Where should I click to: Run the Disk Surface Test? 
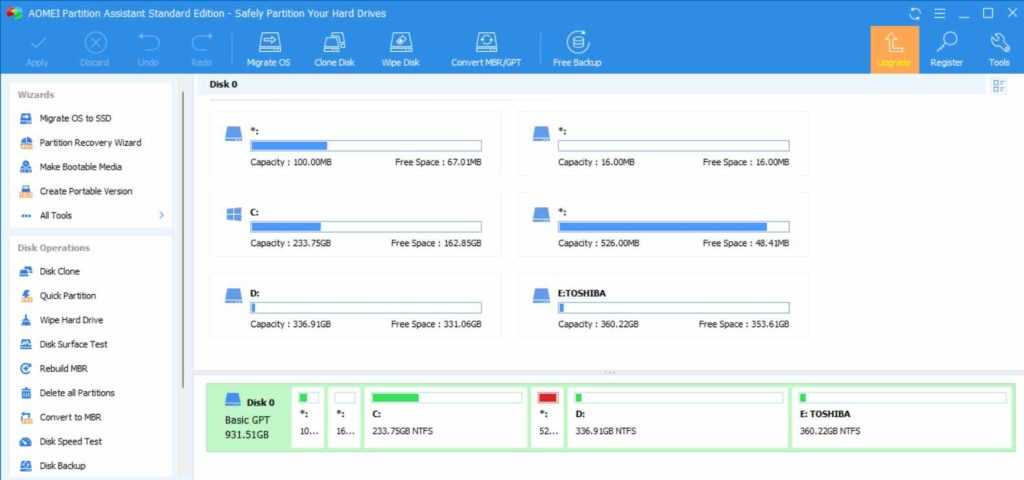[73, 344]
